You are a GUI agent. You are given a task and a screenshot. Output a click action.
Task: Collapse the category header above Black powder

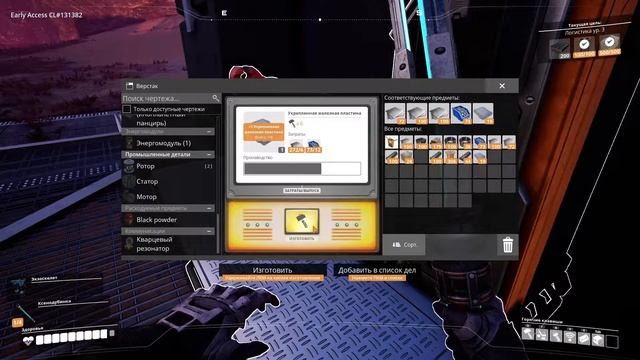point(209,208)
